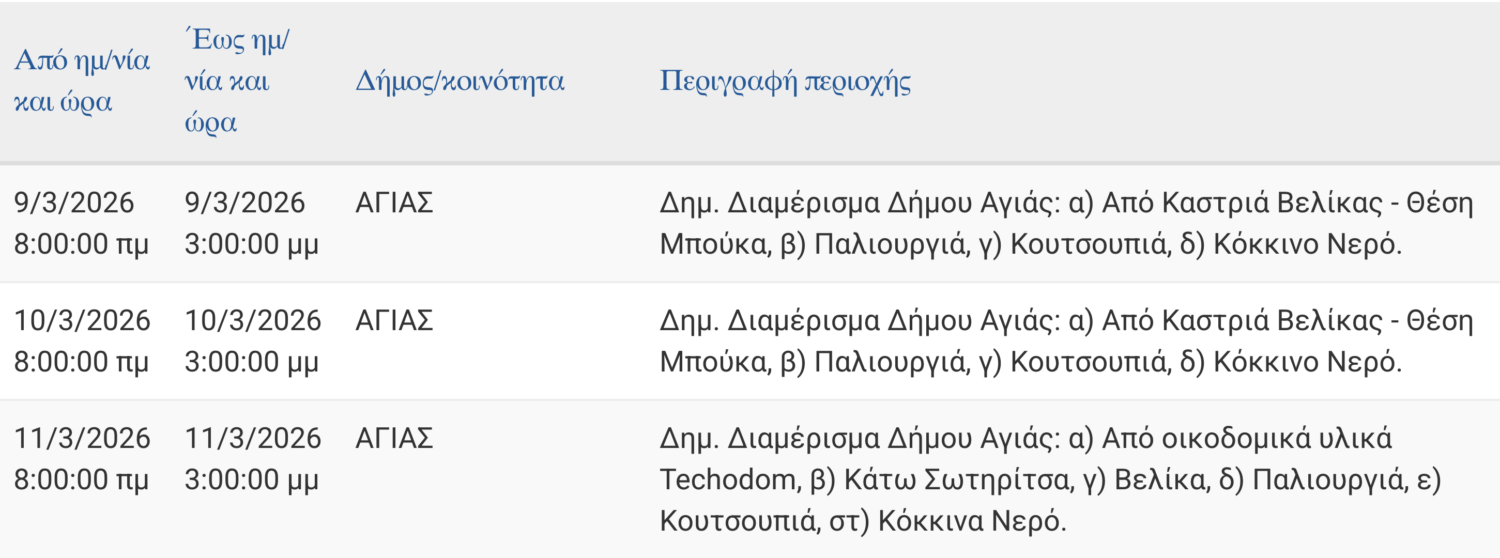Select the 11/3/2026 3:00:00 μμ end cell
This screenshot has width=1500, height=558.
(x=253, y=458)
